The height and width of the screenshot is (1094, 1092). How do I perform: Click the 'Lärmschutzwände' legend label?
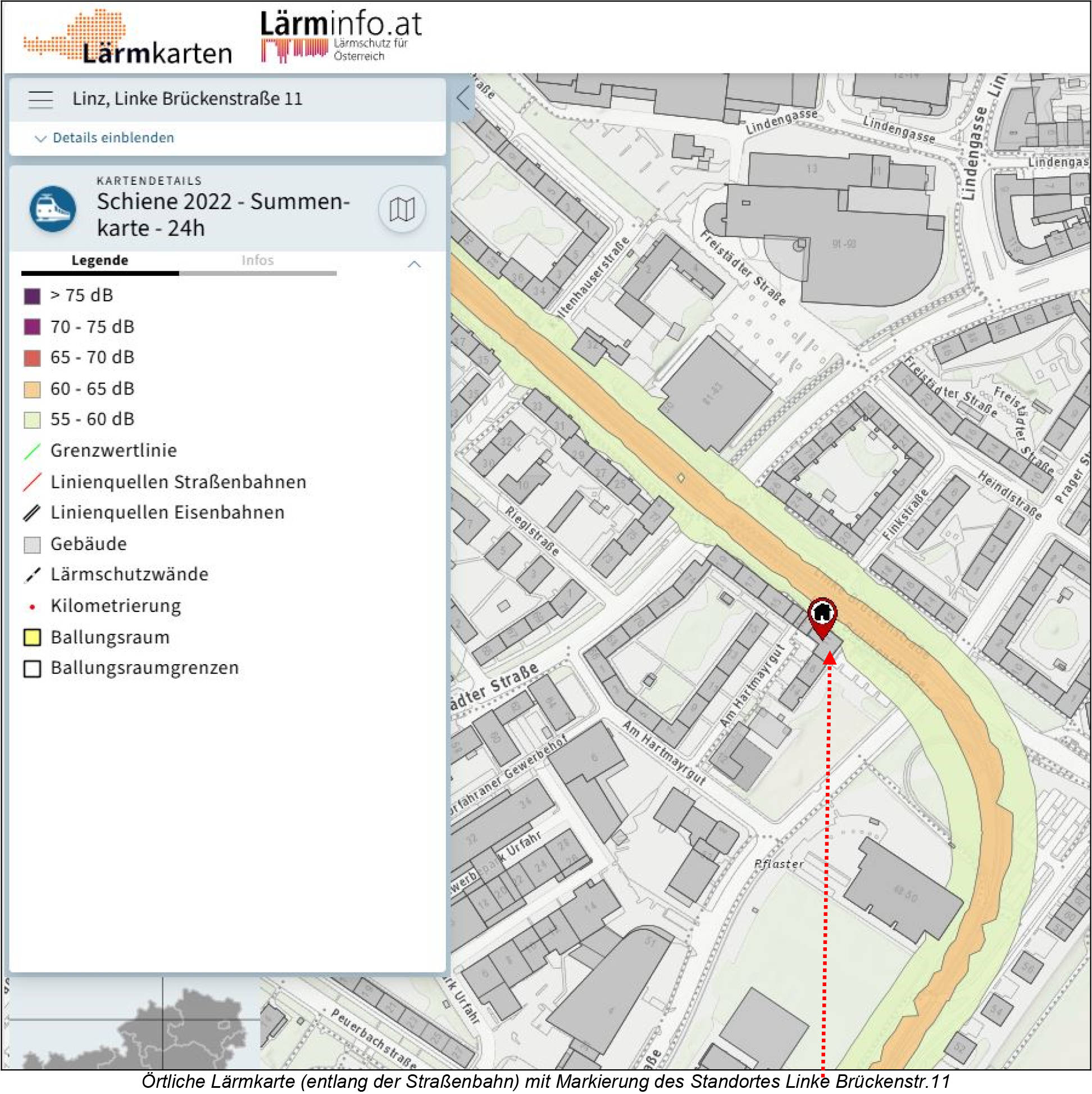pos(130,575)
